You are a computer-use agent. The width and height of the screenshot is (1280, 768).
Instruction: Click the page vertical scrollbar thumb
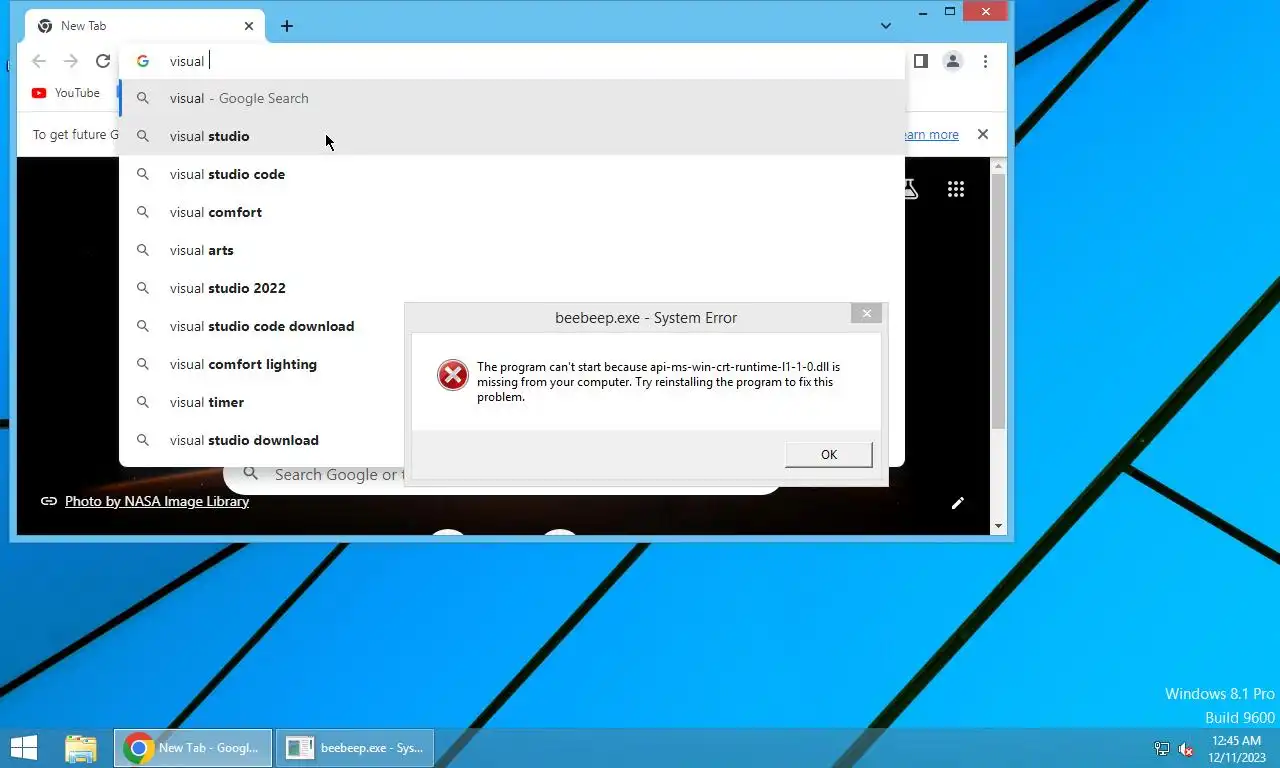pos(998,300)
